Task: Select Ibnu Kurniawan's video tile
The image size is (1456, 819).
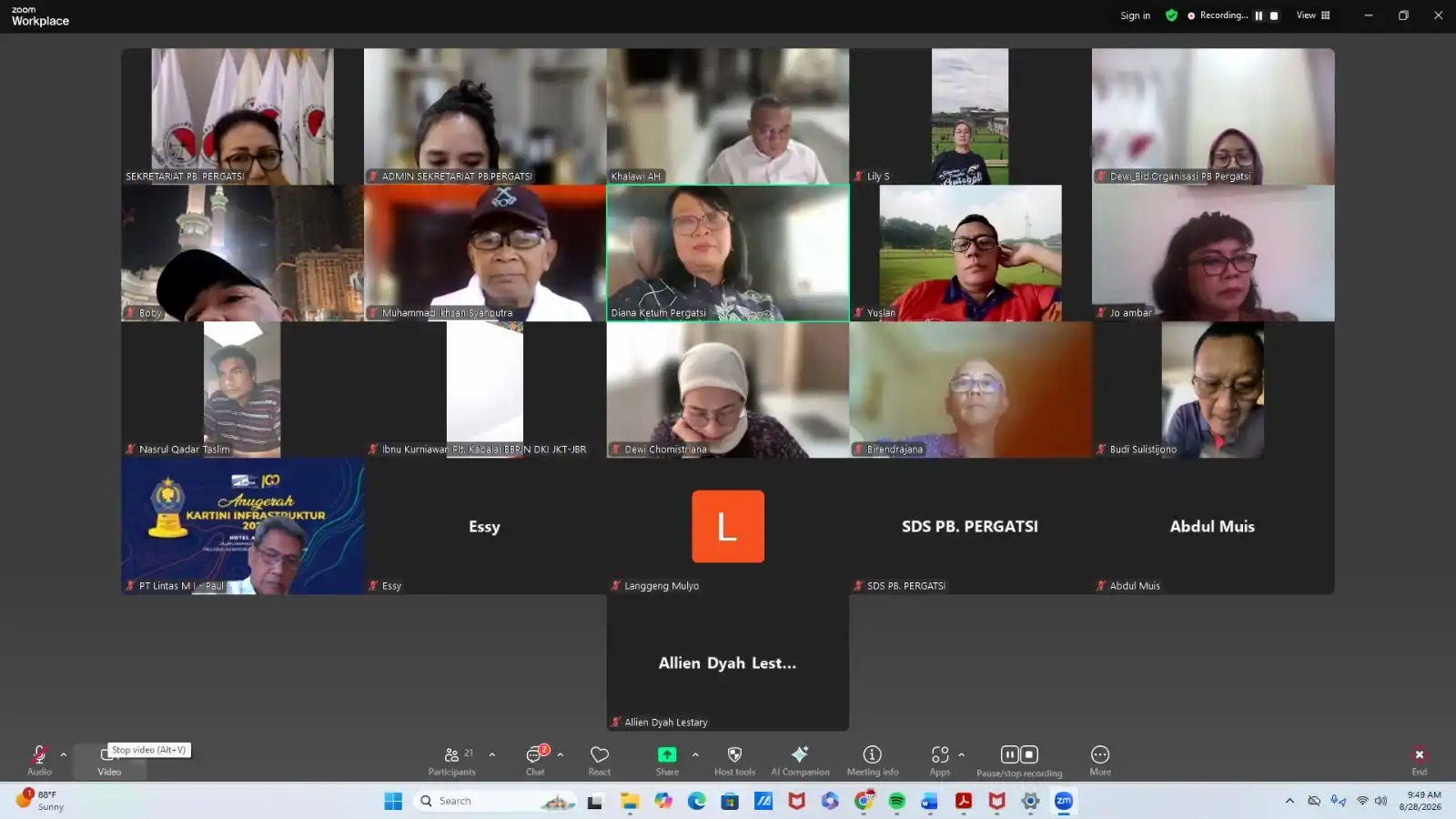Action: (485, 389)
